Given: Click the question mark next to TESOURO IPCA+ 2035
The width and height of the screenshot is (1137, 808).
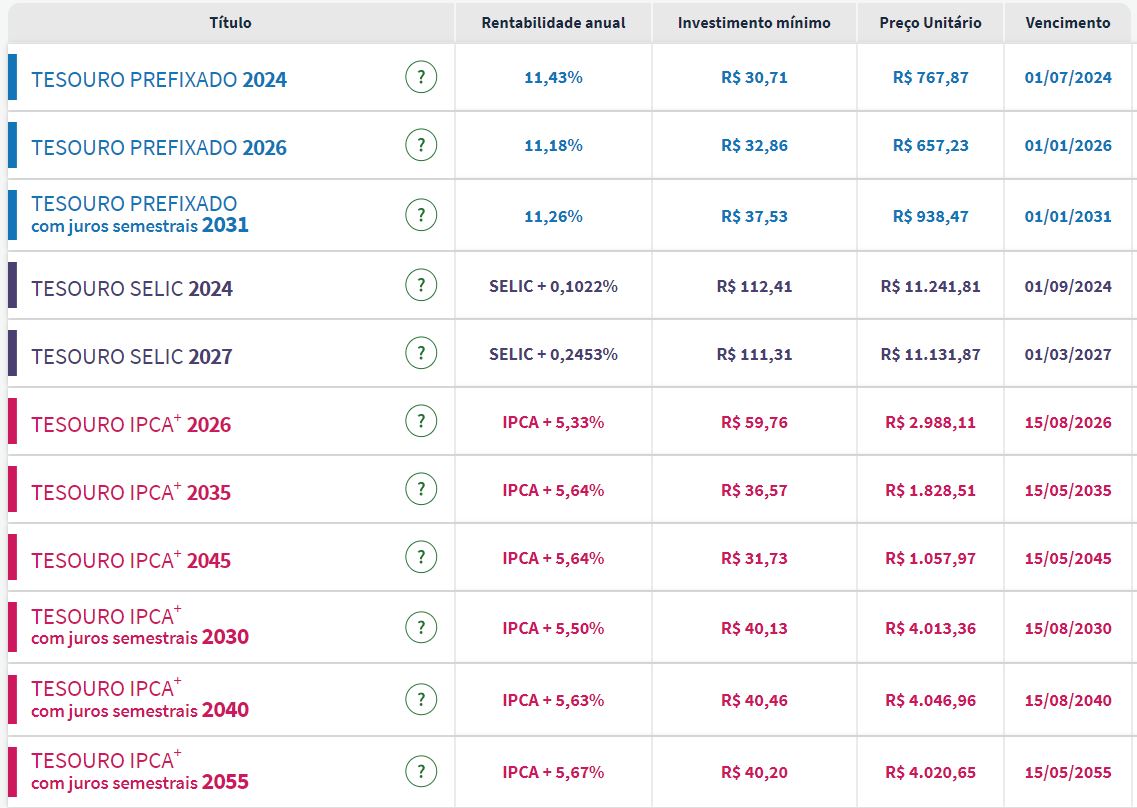Looking at the screenshot, I should tap(422, 489).
